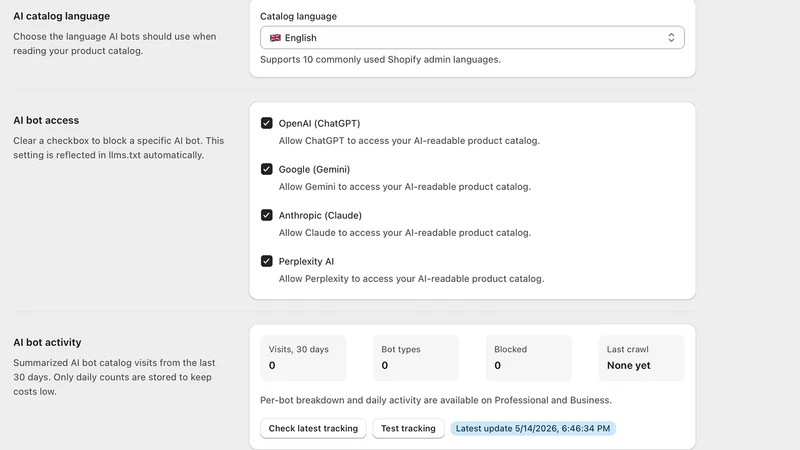Uncheck the Perplexity AI checkbox
The width and height of the screenshot is (800, 450).
point(266,261)
